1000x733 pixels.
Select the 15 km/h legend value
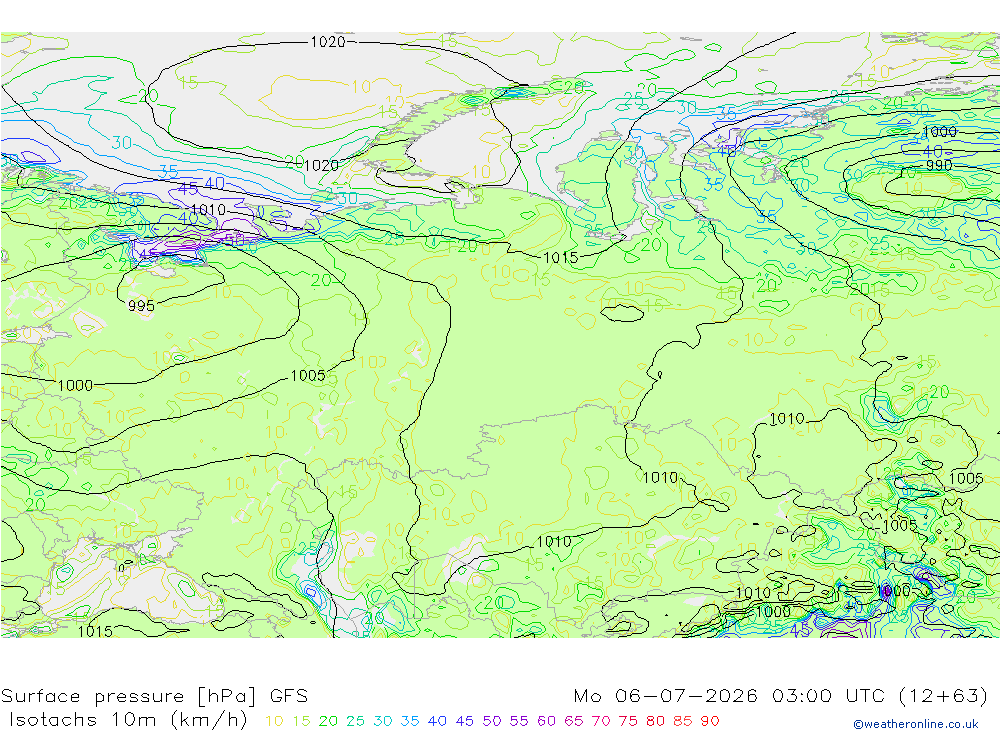click(x=302, y=721)
